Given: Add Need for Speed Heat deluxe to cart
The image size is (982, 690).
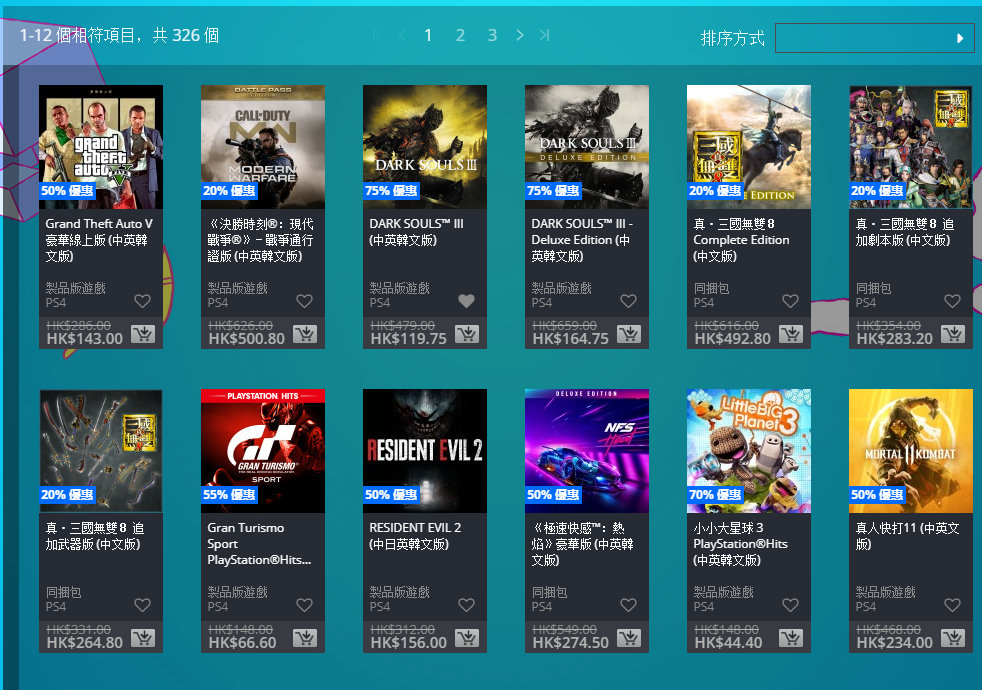Looking at the screenshot, I should (x=629, y=638).
